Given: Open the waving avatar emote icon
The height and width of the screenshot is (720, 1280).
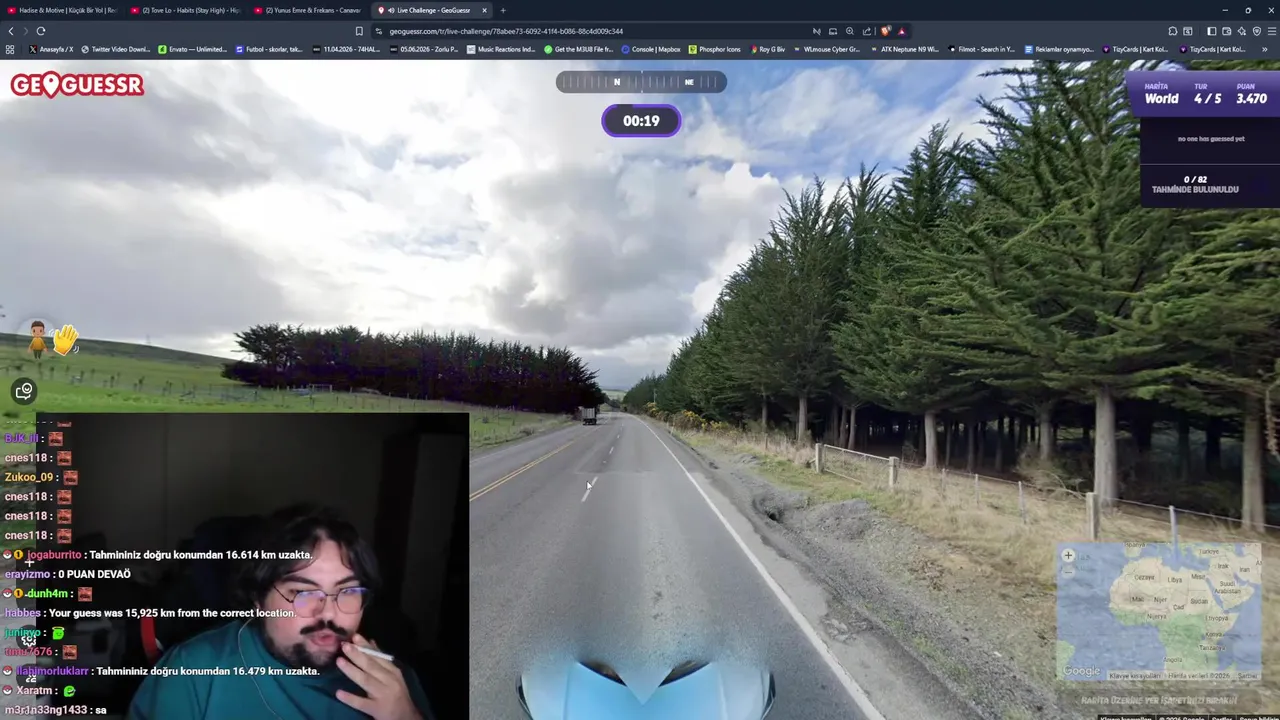Looking at the screenshot, I should (54, 340).
